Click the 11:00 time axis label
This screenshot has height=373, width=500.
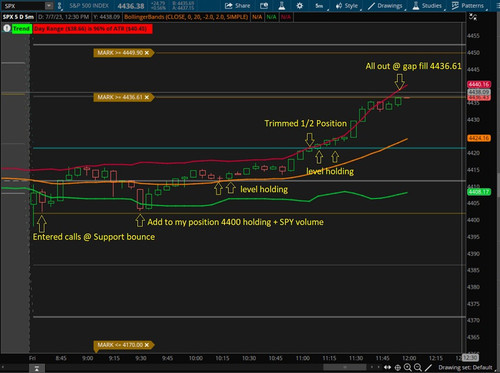point(302,358)
